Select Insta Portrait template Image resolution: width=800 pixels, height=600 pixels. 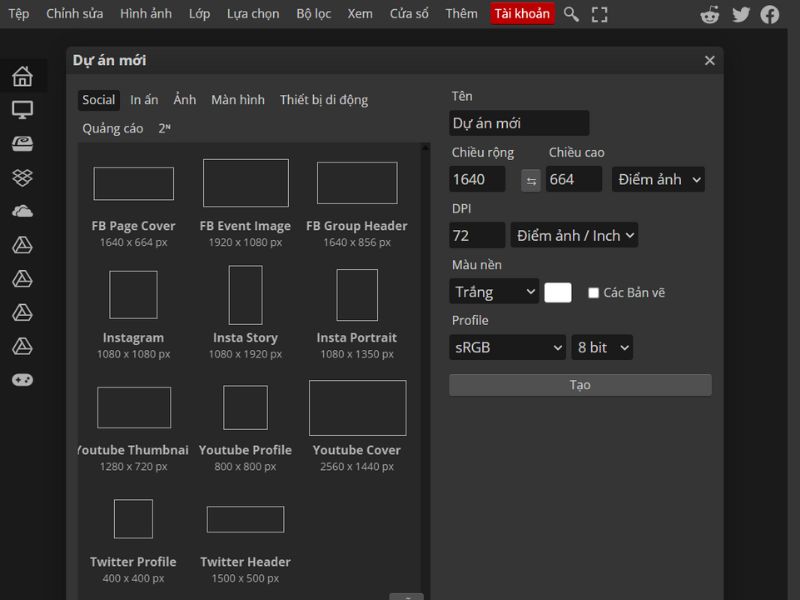(x=357, y=315)
